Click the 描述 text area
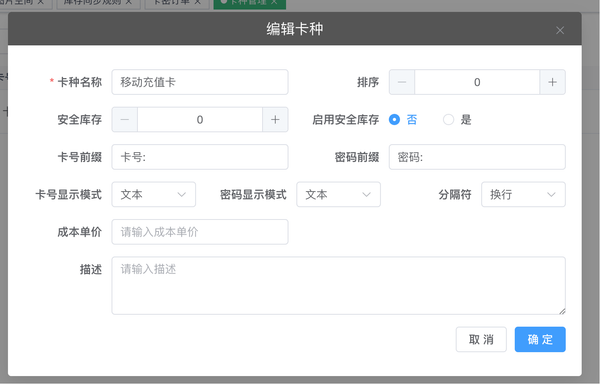 click(x=338, y=286)
